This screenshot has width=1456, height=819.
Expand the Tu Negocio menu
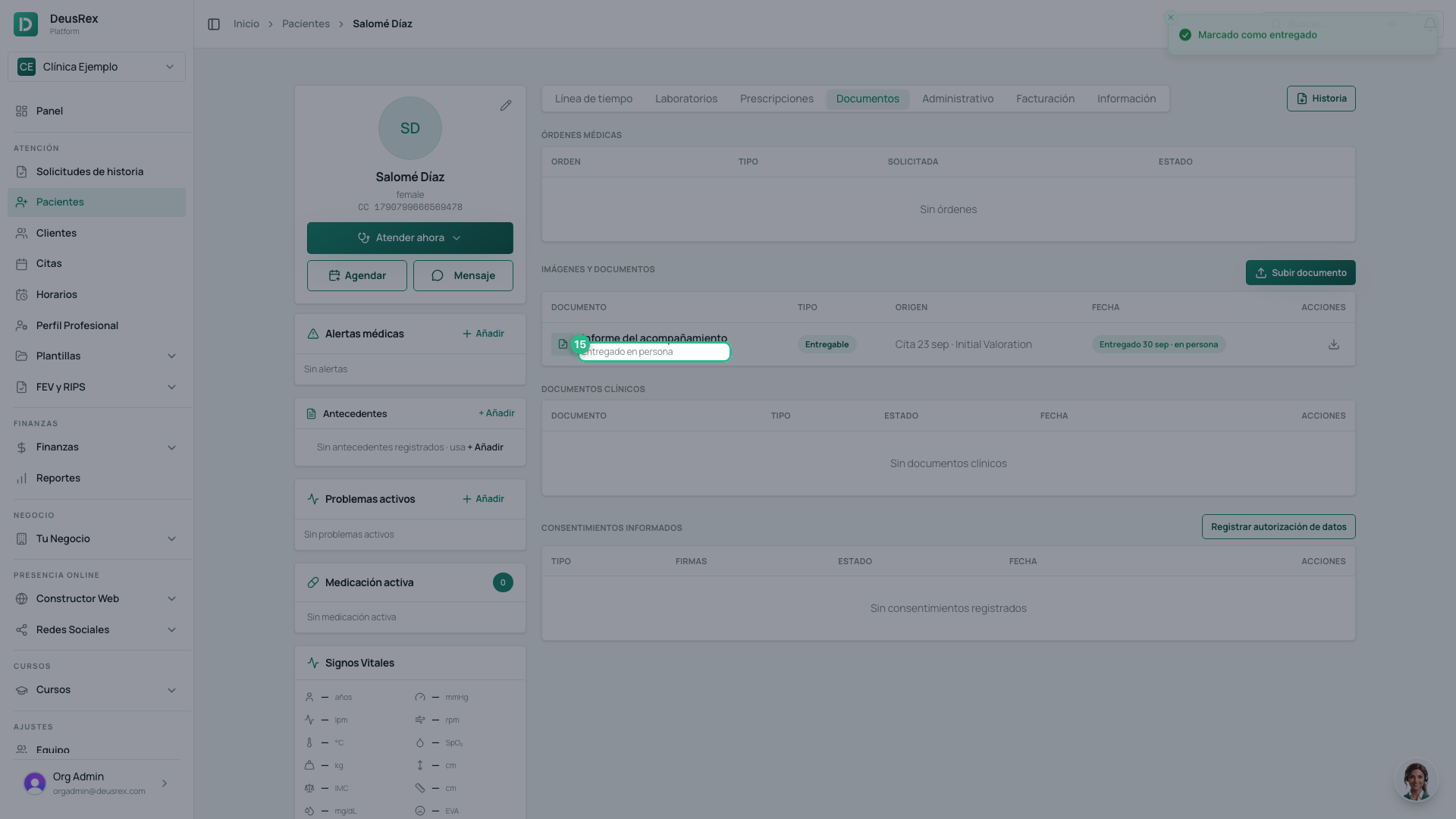coord(96,538)
